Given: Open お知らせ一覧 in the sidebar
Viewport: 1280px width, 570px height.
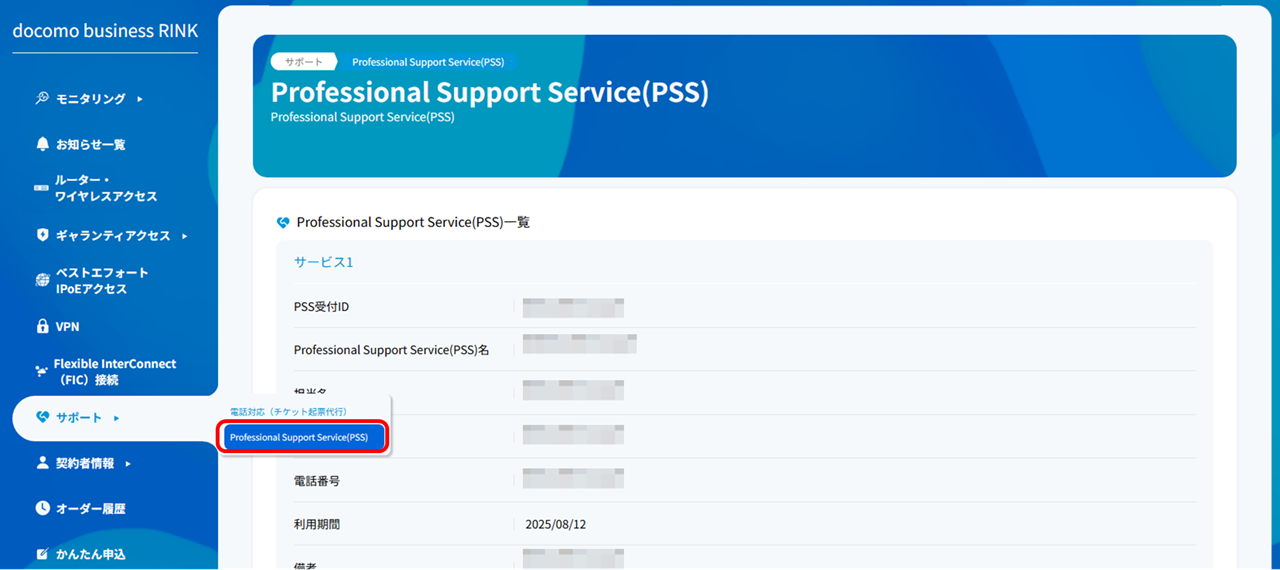Looking at the screenshot, I should point(90,144).
